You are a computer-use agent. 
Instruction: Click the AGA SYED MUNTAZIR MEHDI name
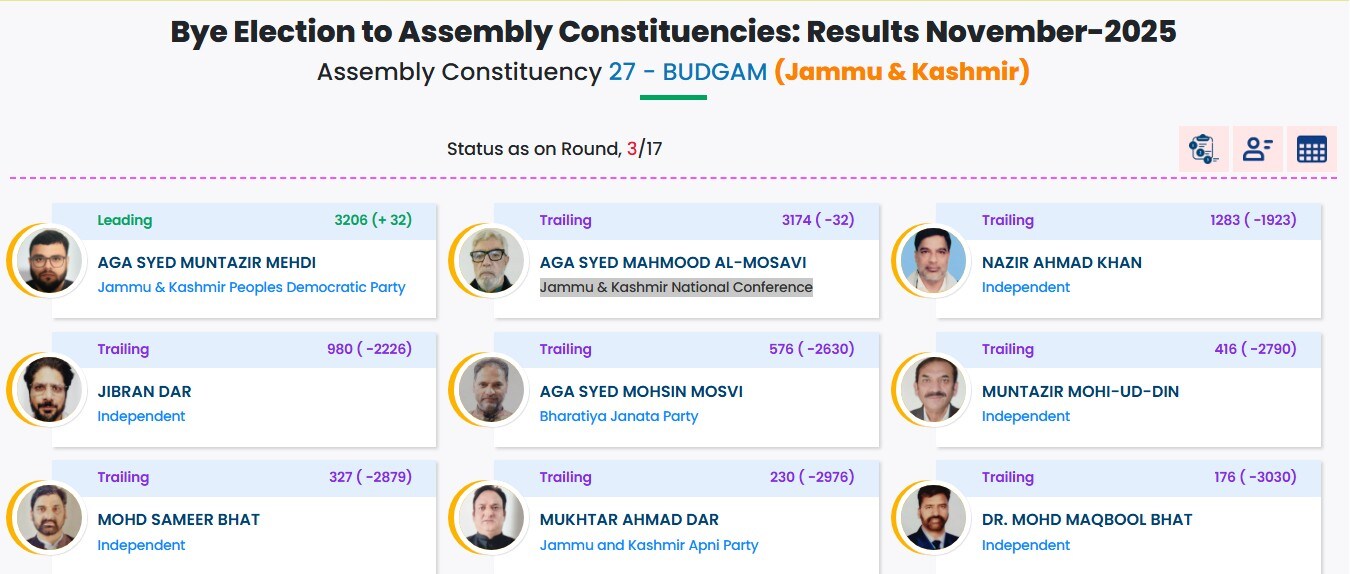[x=206, y=262]
